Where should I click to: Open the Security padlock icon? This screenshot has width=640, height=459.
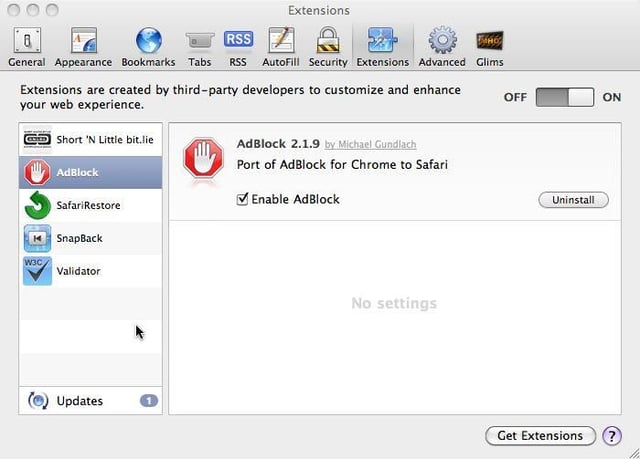point(328,40)
